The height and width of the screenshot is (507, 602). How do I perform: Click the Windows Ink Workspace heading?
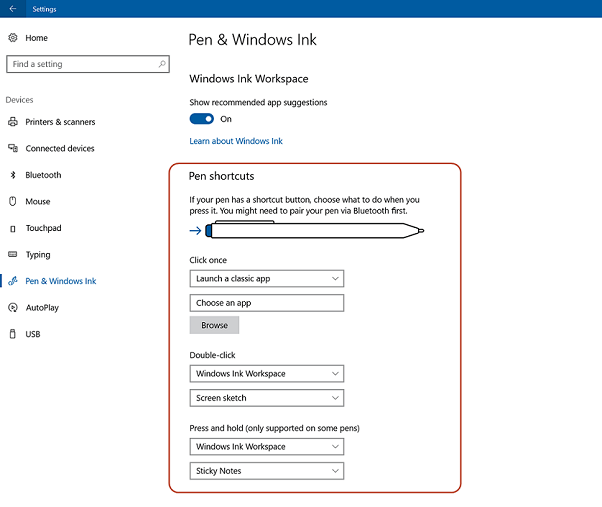click(249, 79)
